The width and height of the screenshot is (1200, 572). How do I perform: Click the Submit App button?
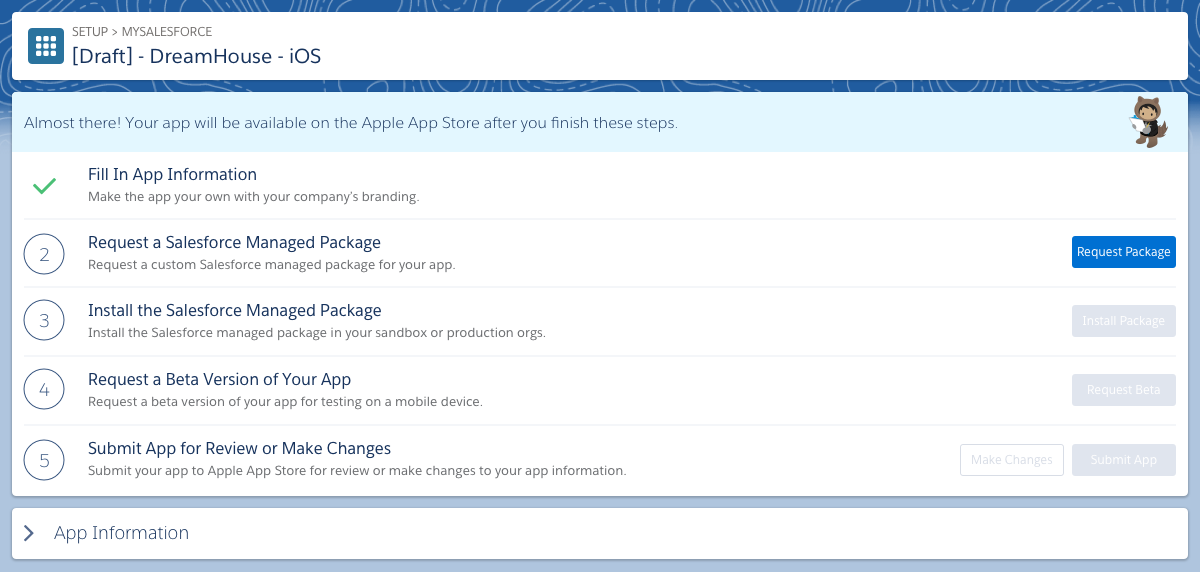[1124, 460]
